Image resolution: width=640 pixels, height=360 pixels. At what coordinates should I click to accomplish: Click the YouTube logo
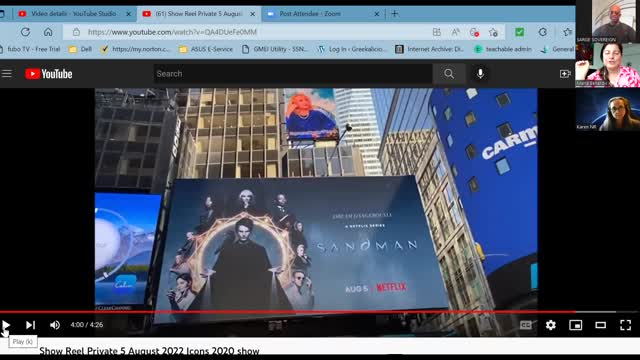coord(49,74)
